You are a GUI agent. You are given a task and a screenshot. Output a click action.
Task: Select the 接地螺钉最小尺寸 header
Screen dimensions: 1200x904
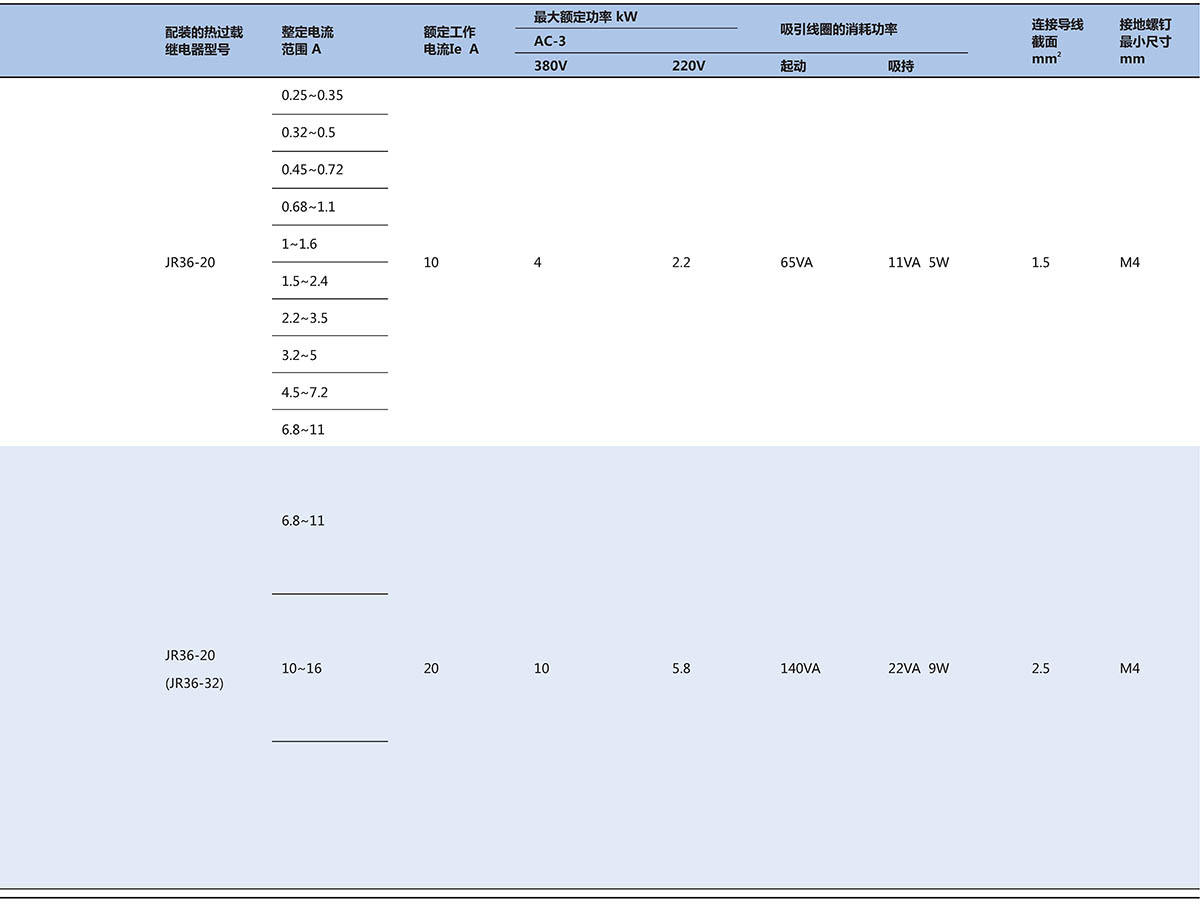[x=1145, y=40]
